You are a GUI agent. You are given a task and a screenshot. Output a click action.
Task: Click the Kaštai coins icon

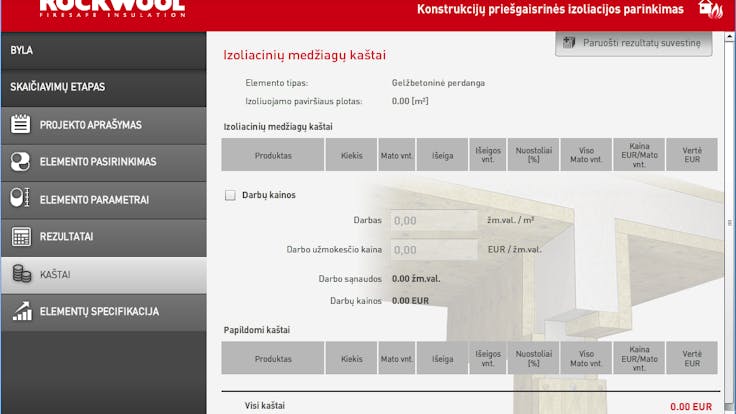point(21,274)
